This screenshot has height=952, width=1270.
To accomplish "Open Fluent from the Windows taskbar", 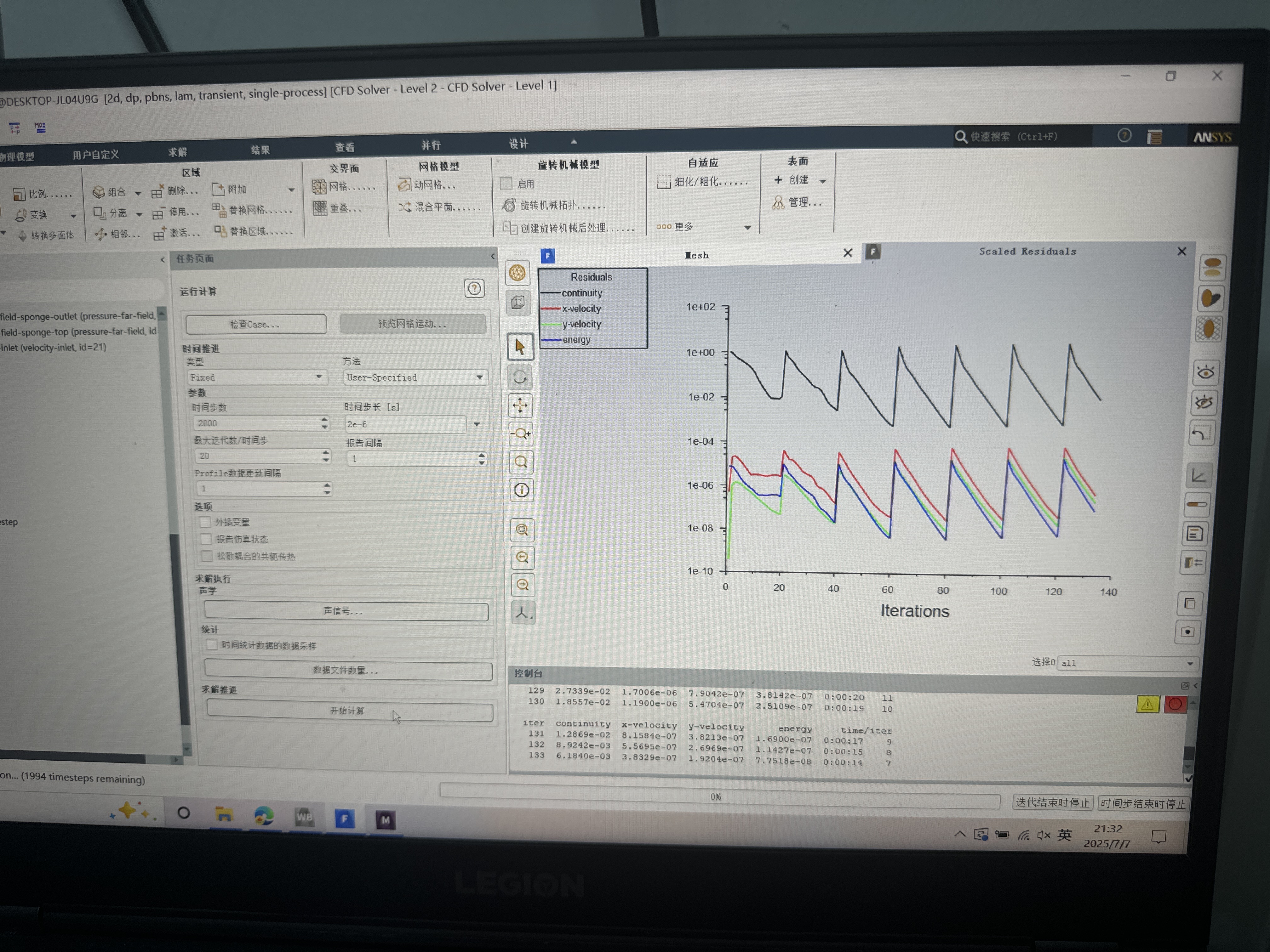I will [x=345, y=819].
